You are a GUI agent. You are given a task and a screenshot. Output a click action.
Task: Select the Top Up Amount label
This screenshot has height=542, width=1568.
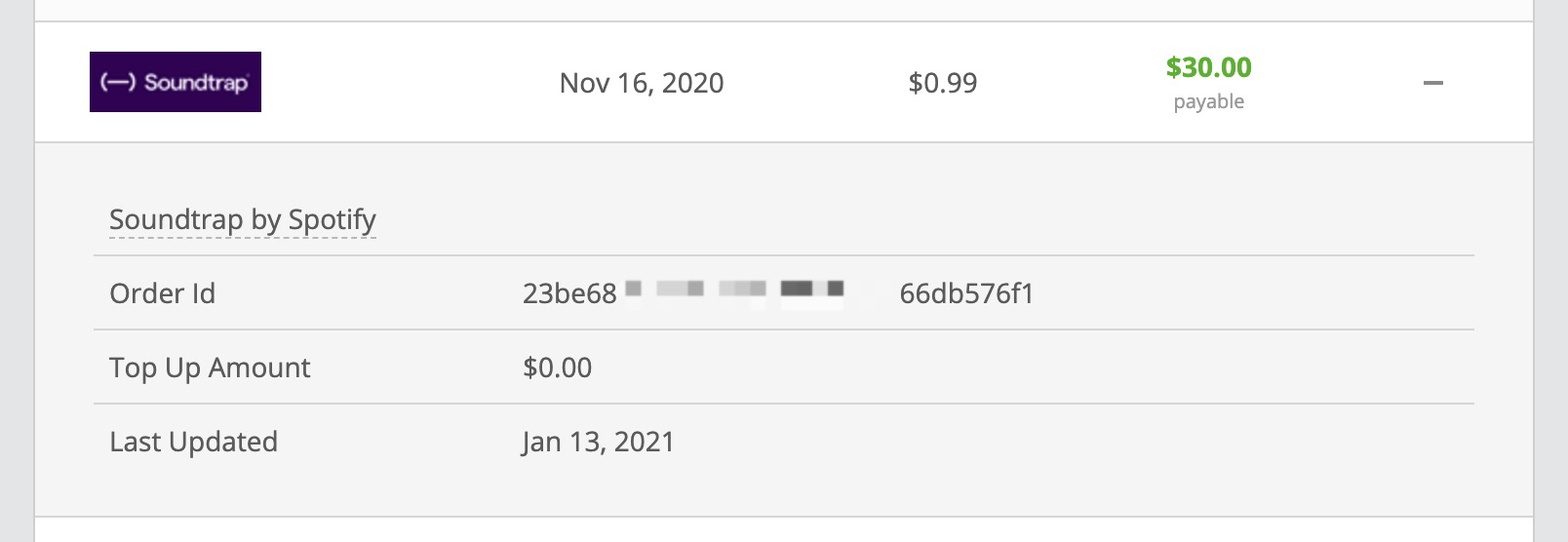[210, 368]
